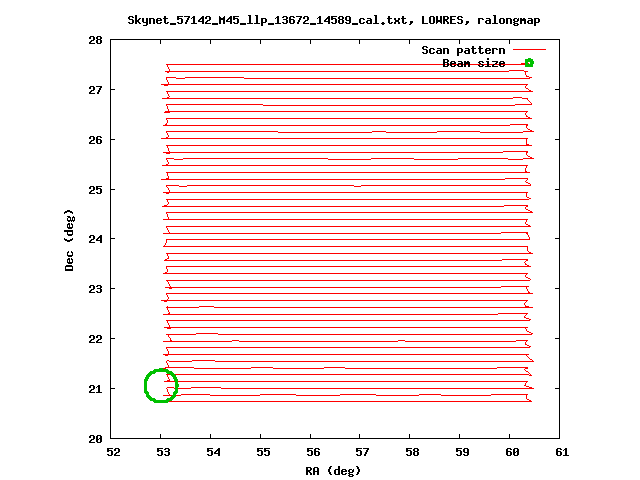Click the 'Scan pattern' legend label
Screen dimensions: 640x480
463,50
